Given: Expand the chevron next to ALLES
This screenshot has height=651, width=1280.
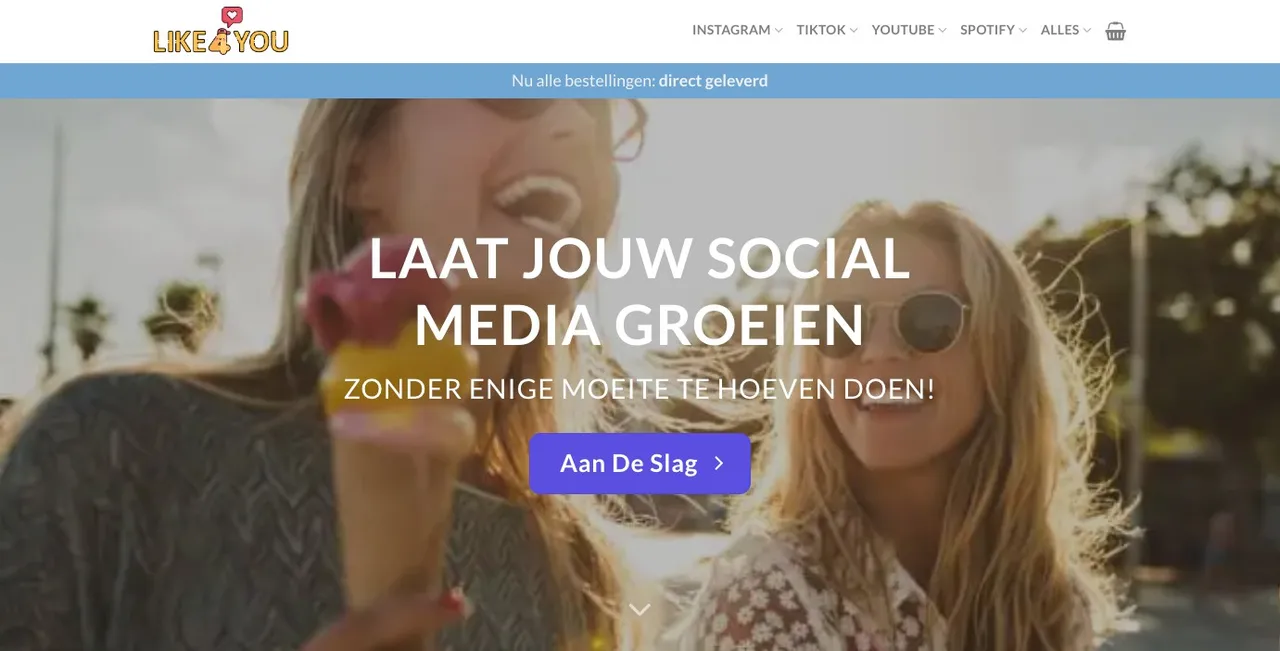Looking at the screenshot, I should tap(1086, 31).
